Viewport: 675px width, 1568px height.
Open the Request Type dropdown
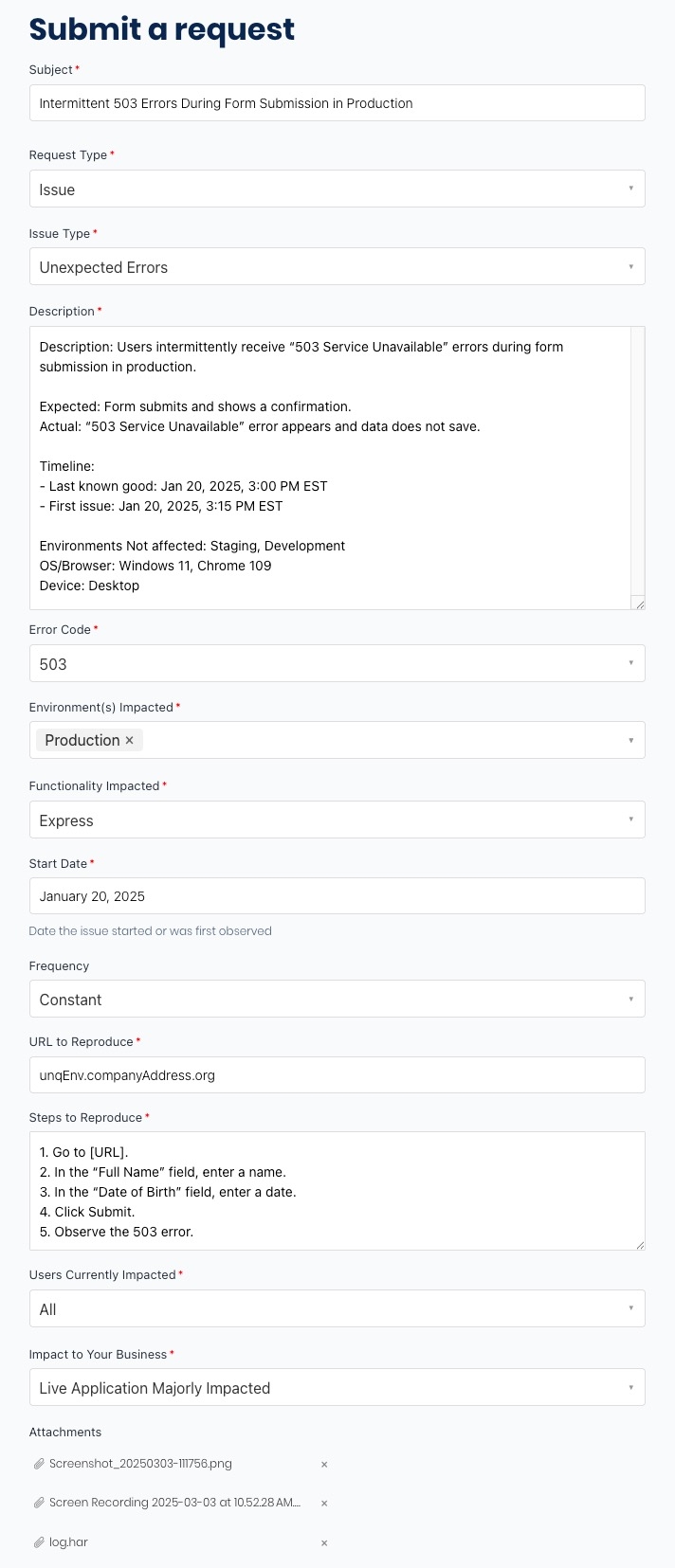coord(337,189)
